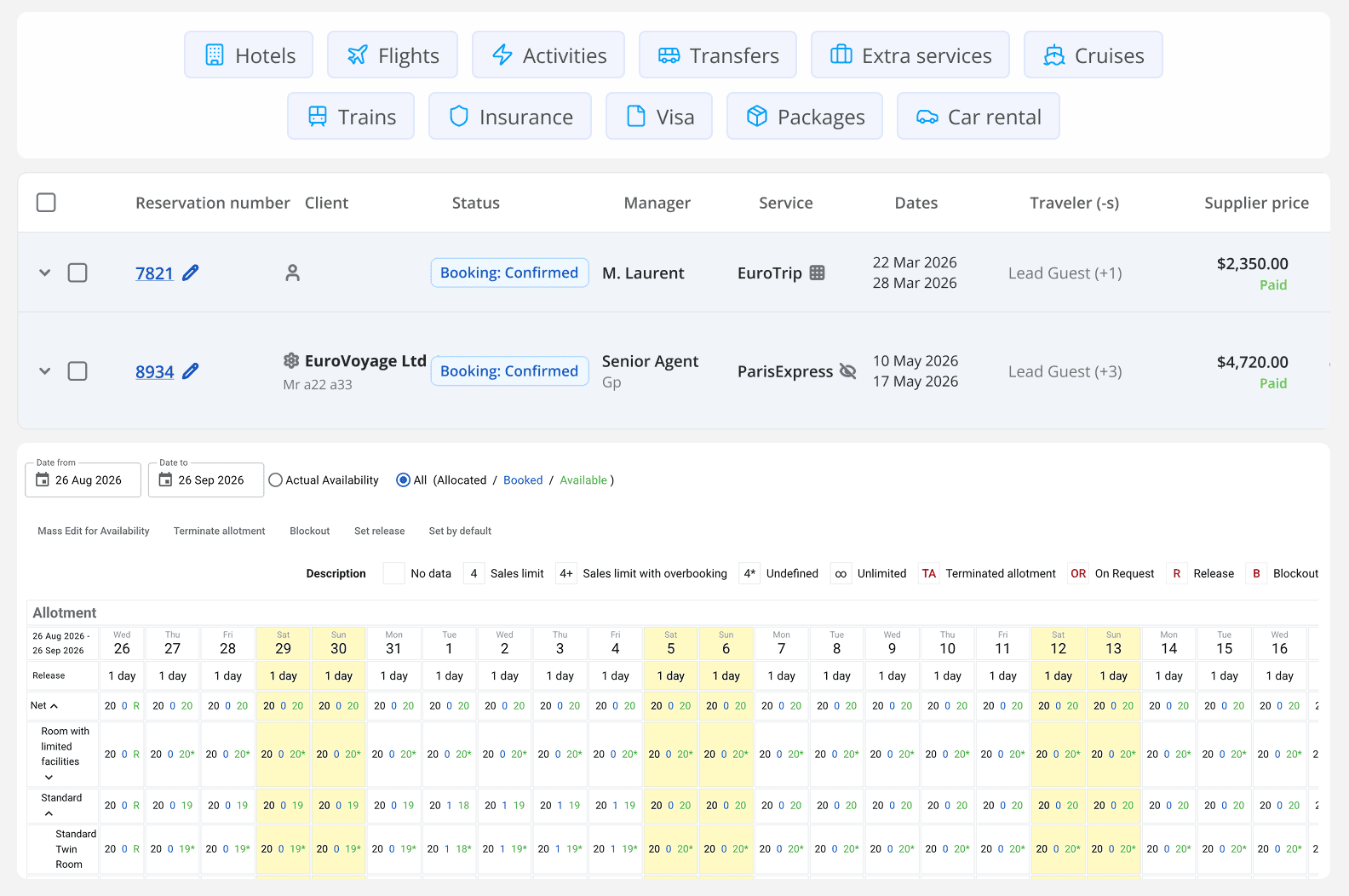Select Wed 26 date column header
The image size is (1349, 896).
point(122,643)
